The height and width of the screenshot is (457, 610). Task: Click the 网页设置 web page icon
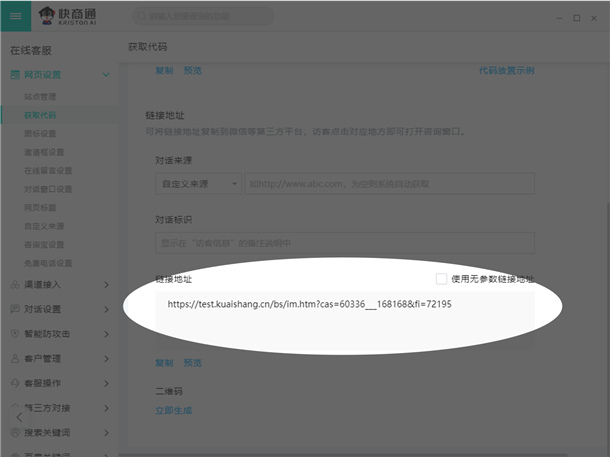[15, 75]
